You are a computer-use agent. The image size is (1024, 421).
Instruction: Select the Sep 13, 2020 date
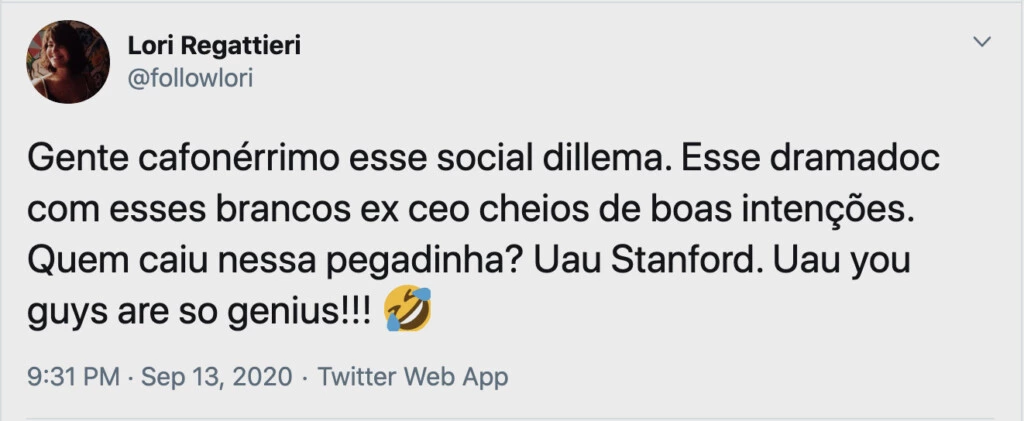216,377
